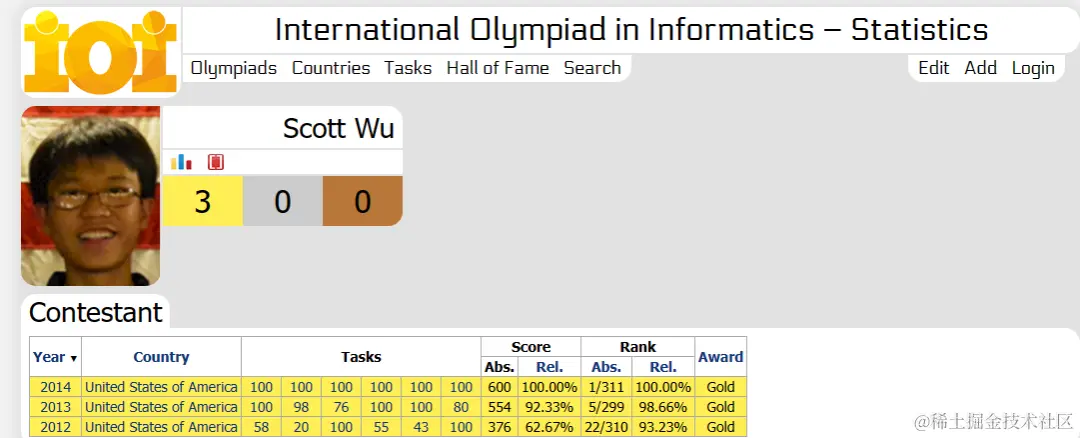
Task: Sort by absolute Rank header
Action: pyautogui.click(x=606, y=367)
